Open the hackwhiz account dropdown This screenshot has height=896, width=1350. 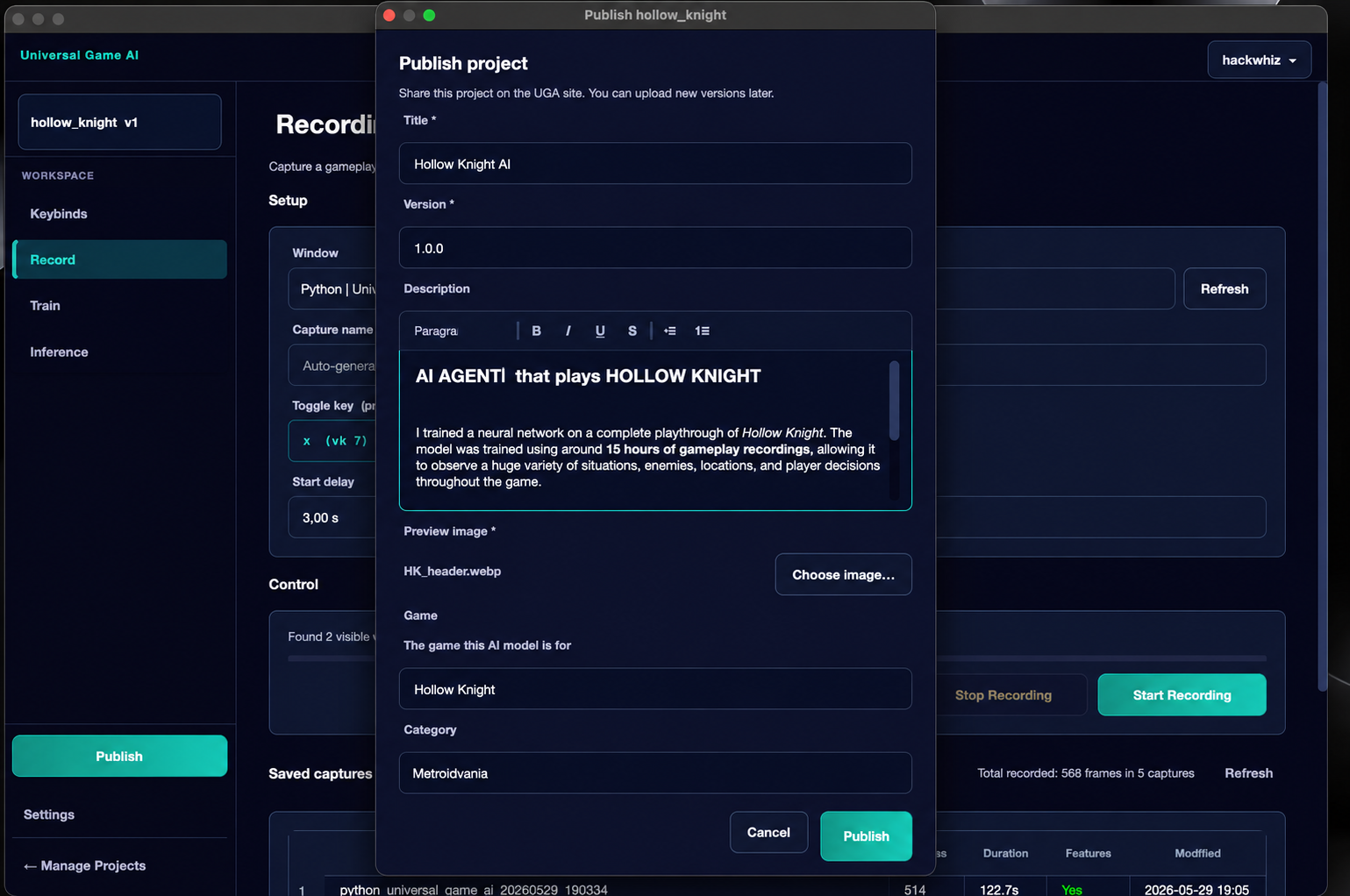(1259, 60)
